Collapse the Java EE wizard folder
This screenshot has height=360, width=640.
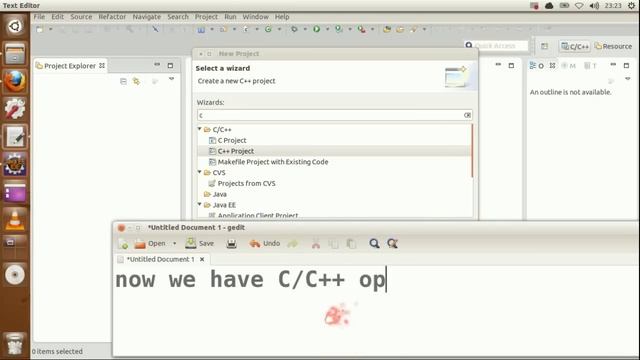pos(200,204)
